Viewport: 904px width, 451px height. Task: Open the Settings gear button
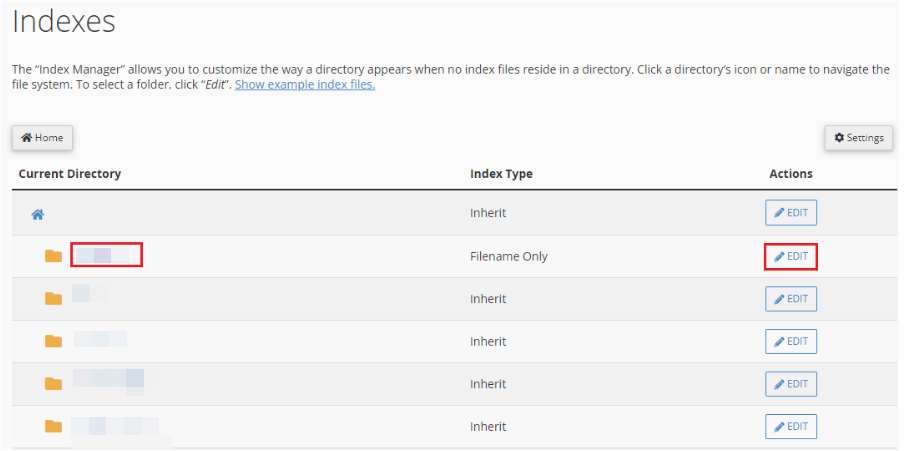coord(858,138)
